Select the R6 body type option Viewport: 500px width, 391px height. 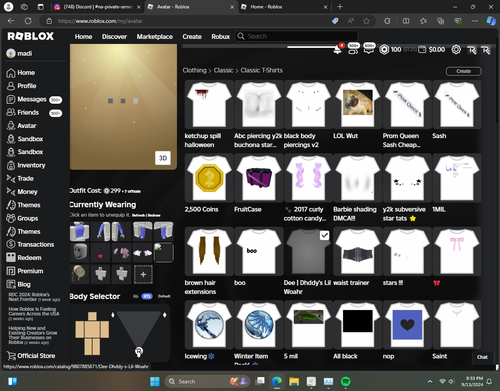[x=136, y=296]
